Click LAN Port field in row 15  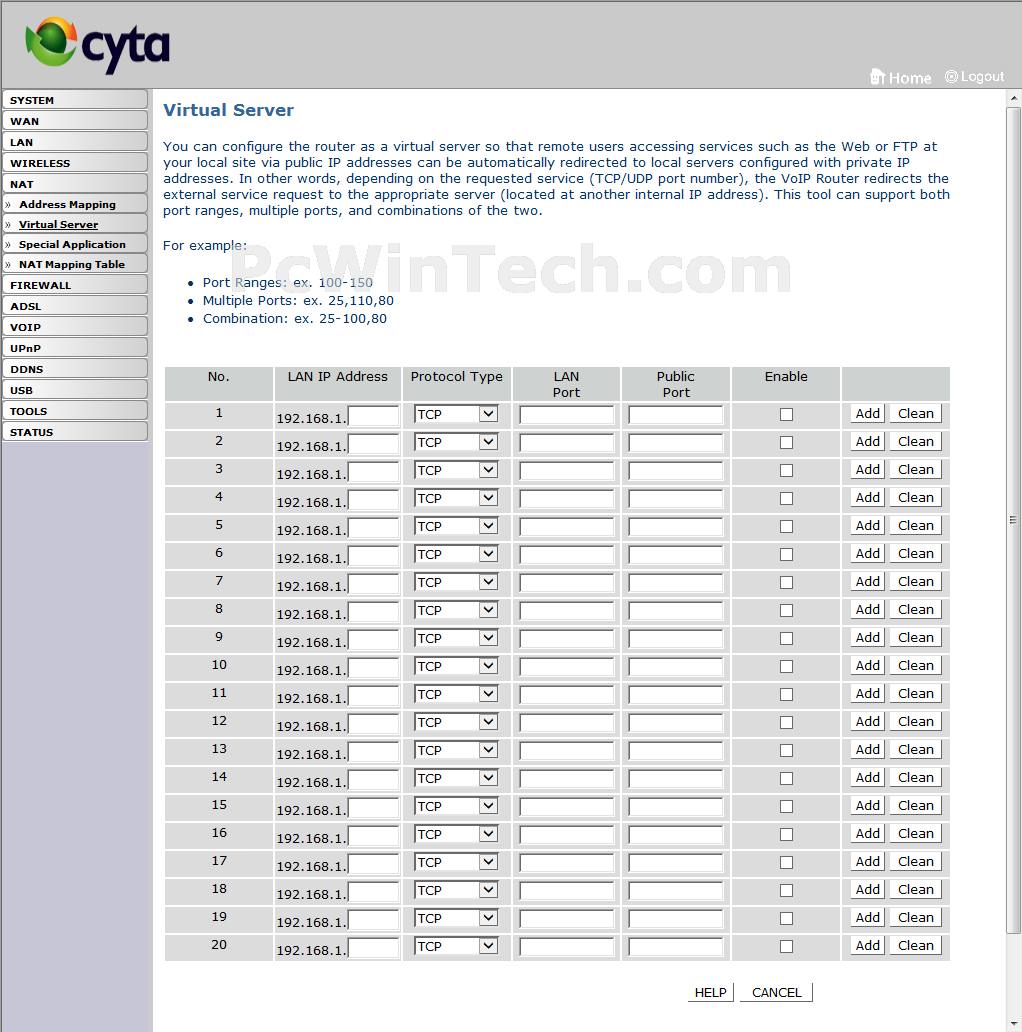566,807
